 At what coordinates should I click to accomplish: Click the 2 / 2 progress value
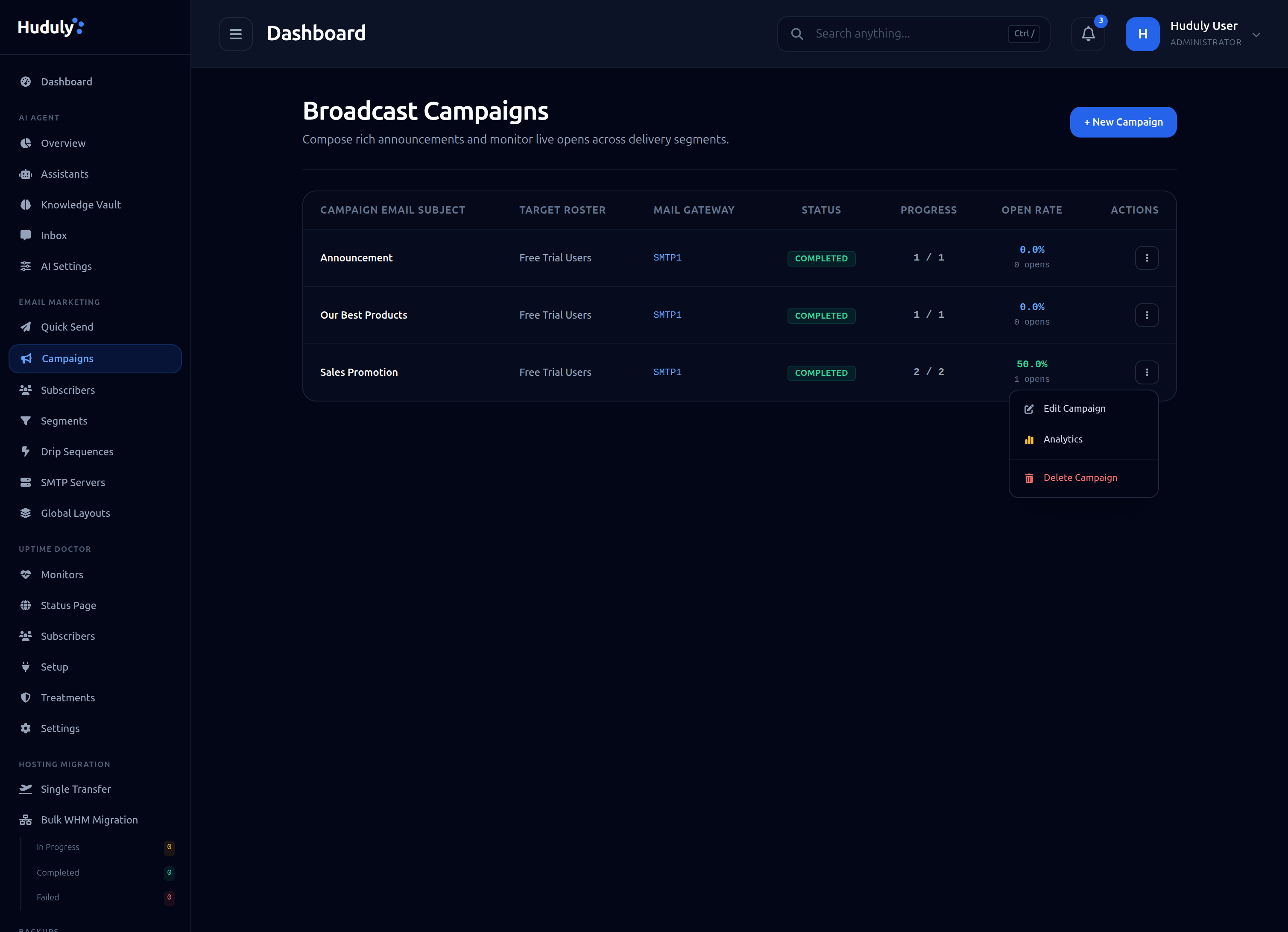pyautogui.click(x=928, y=372)
